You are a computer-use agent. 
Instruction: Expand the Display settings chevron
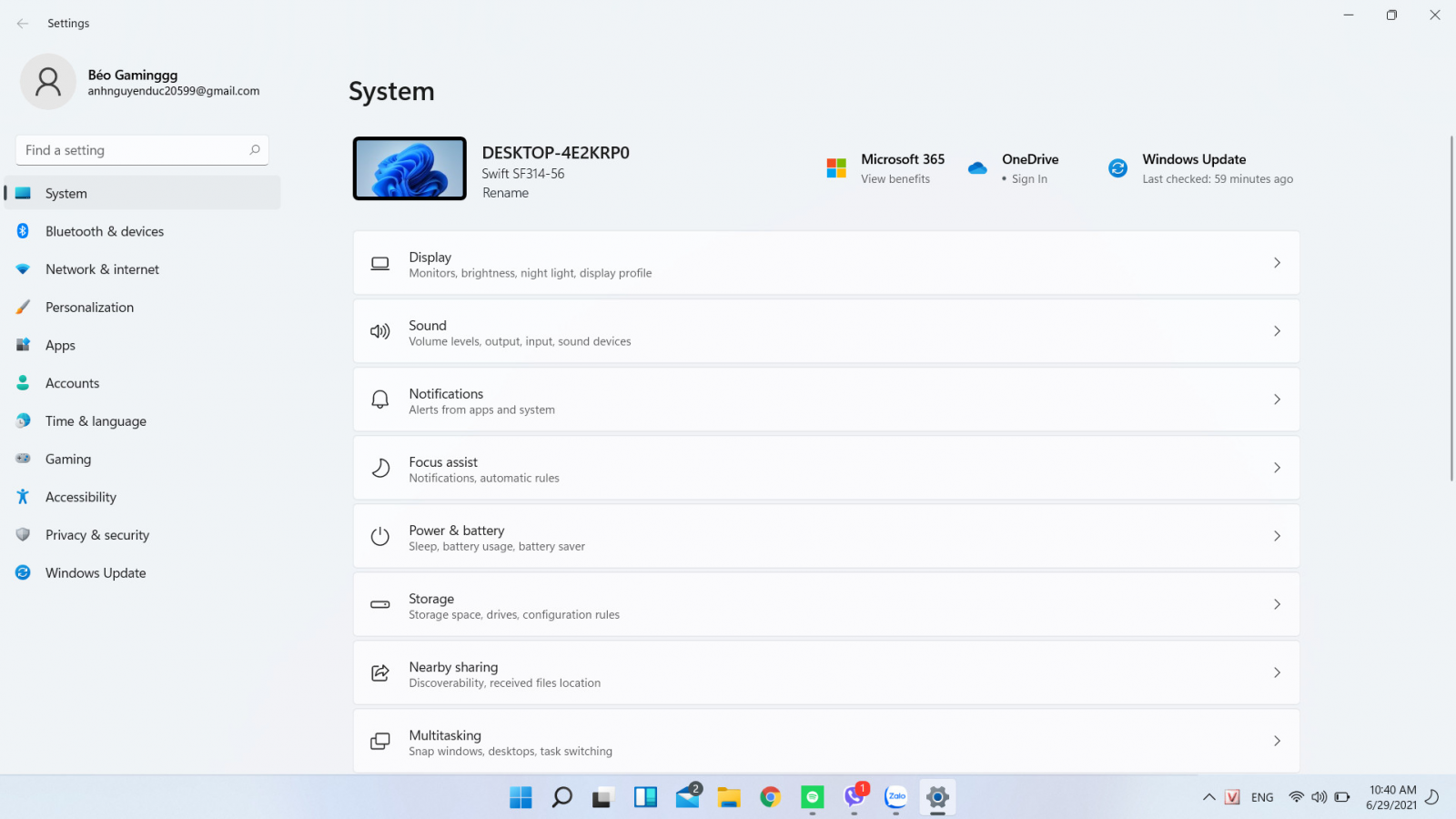coord(1277,263)
